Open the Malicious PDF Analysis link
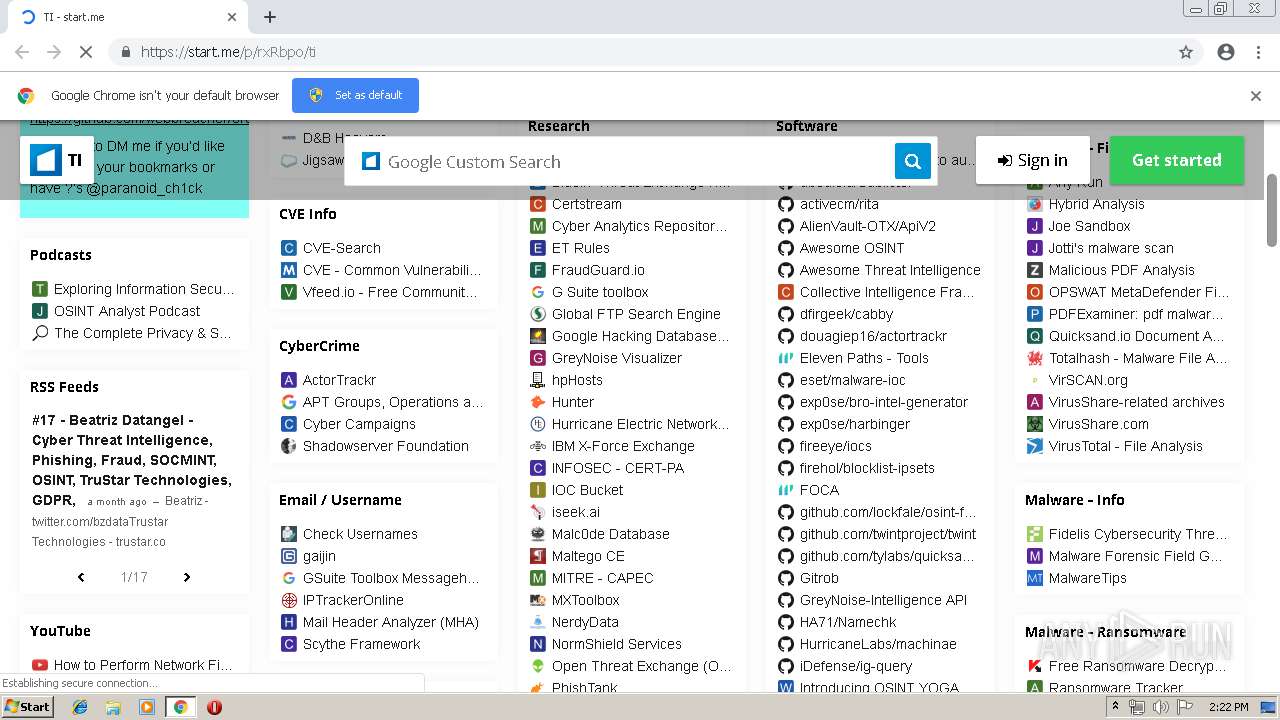 pyautogui.click(x=1121, y=270)
